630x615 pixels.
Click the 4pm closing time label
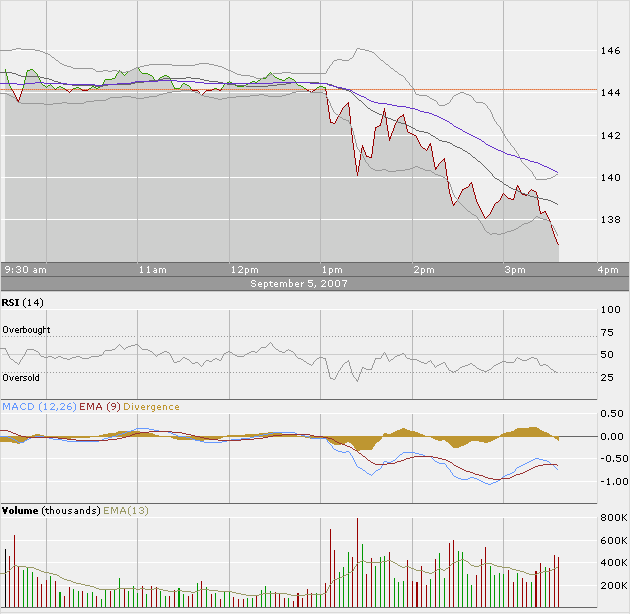pyautogui.click(x=606, y=270)
